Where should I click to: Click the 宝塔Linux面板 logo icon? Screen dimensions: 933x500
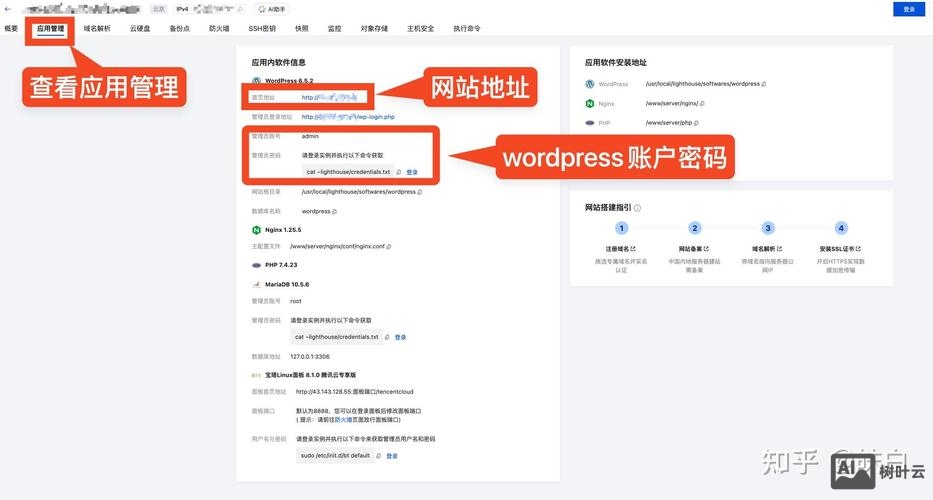[x=256, y=376]
